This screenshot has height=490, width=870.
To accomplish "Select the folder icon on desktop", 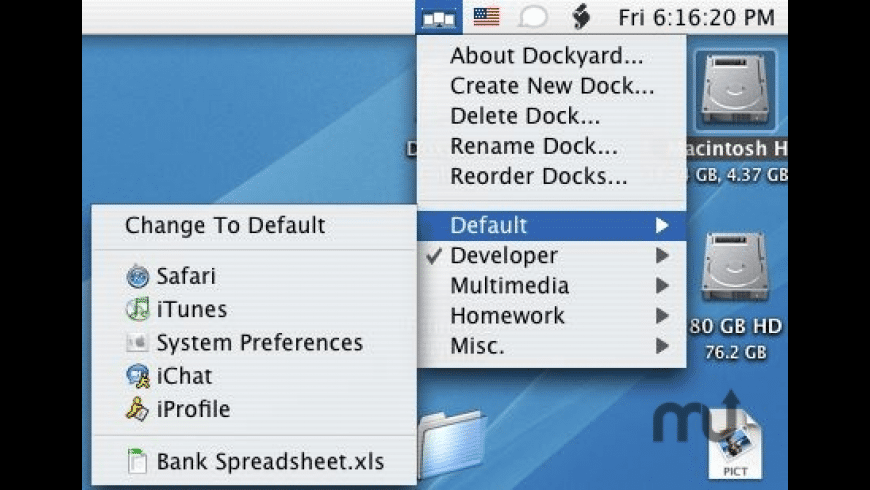I will point(451,442).
